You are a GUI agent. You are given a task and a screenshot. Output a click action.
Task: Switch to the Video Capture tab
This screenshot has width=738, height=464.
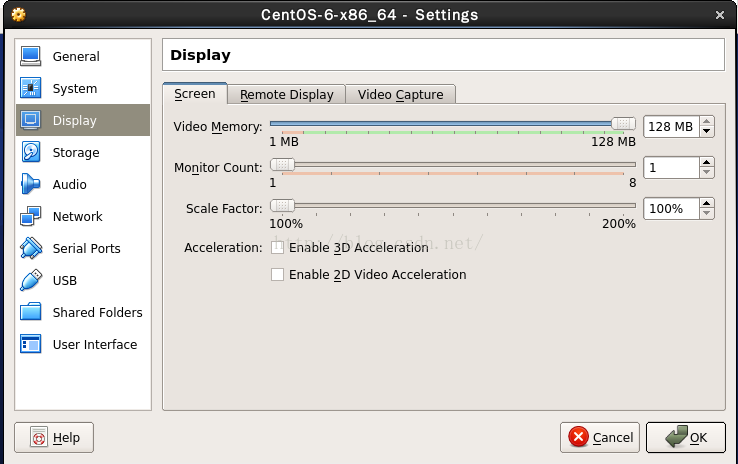coord(401,95)
